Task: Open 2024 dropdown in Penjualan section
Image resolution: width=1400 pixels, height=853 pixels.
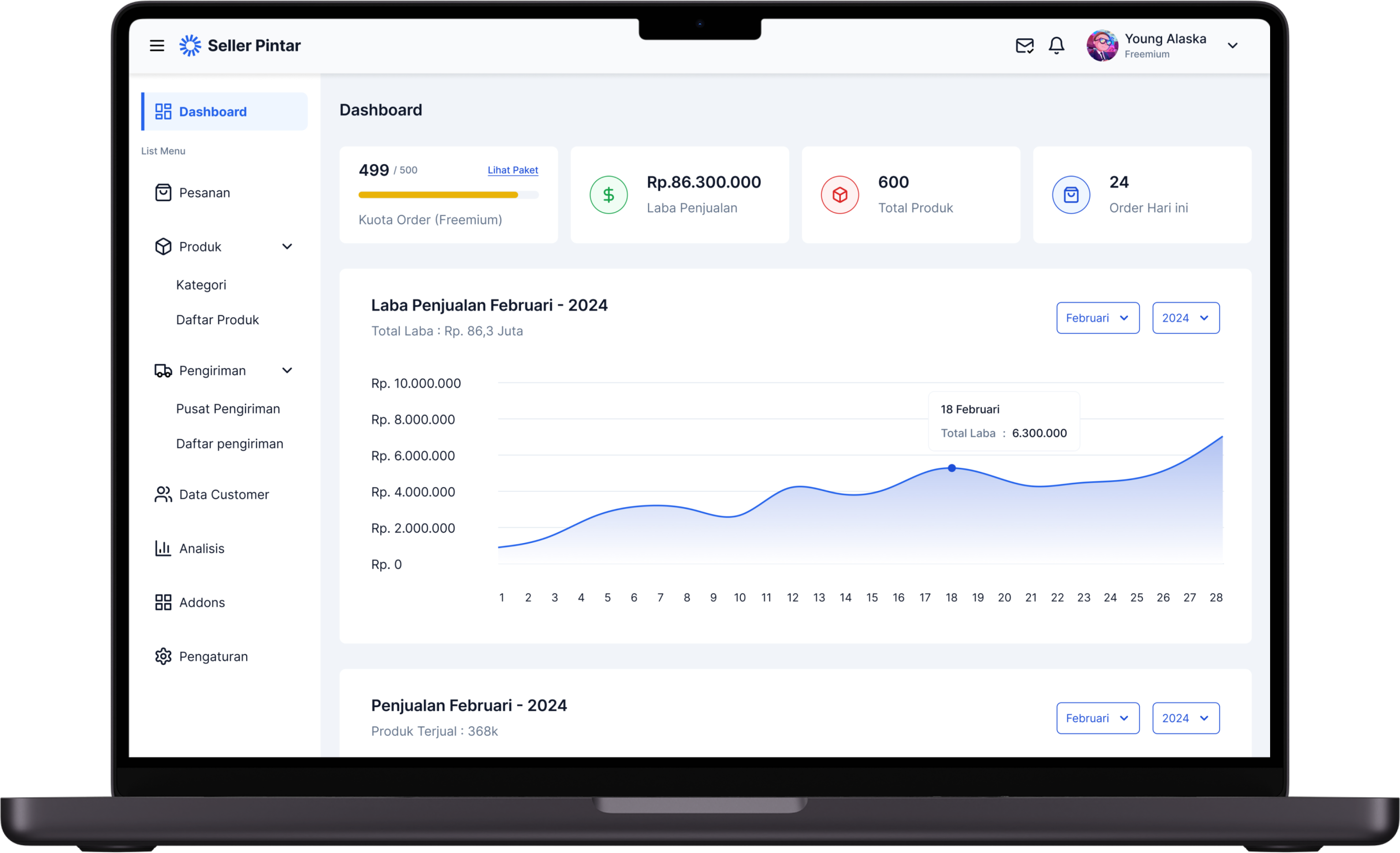Action: [1186, 718]
